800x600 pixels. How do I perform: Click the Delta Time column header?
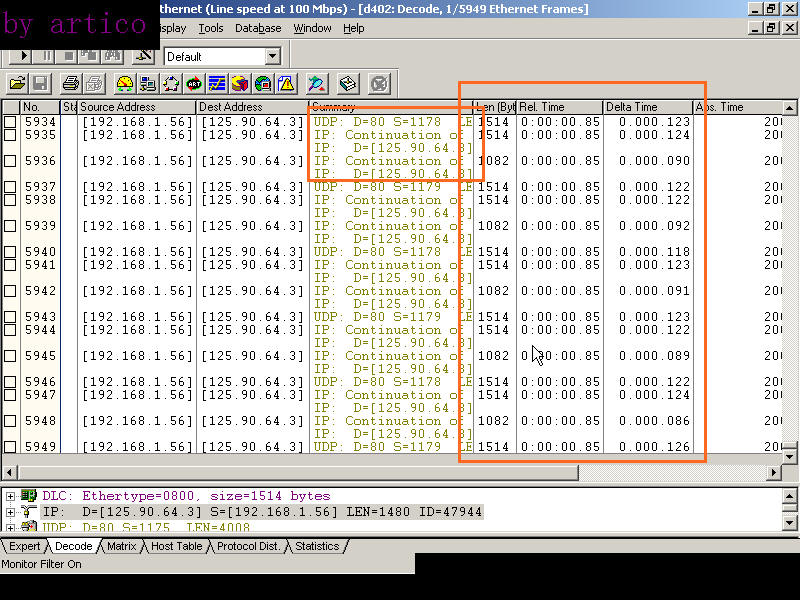coord(632,107)
